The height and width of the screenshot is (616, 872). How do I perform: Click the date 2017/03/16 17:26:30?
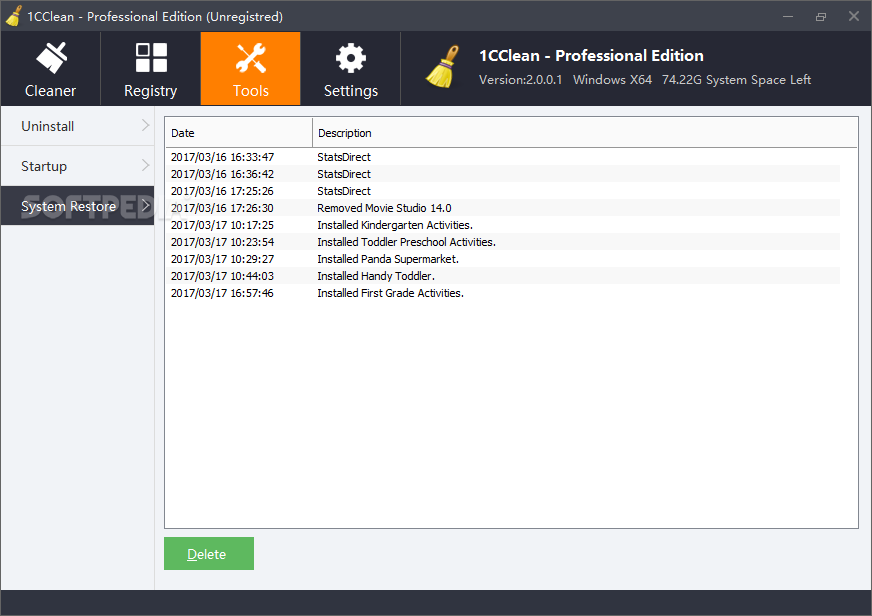[x=222, y=208]
